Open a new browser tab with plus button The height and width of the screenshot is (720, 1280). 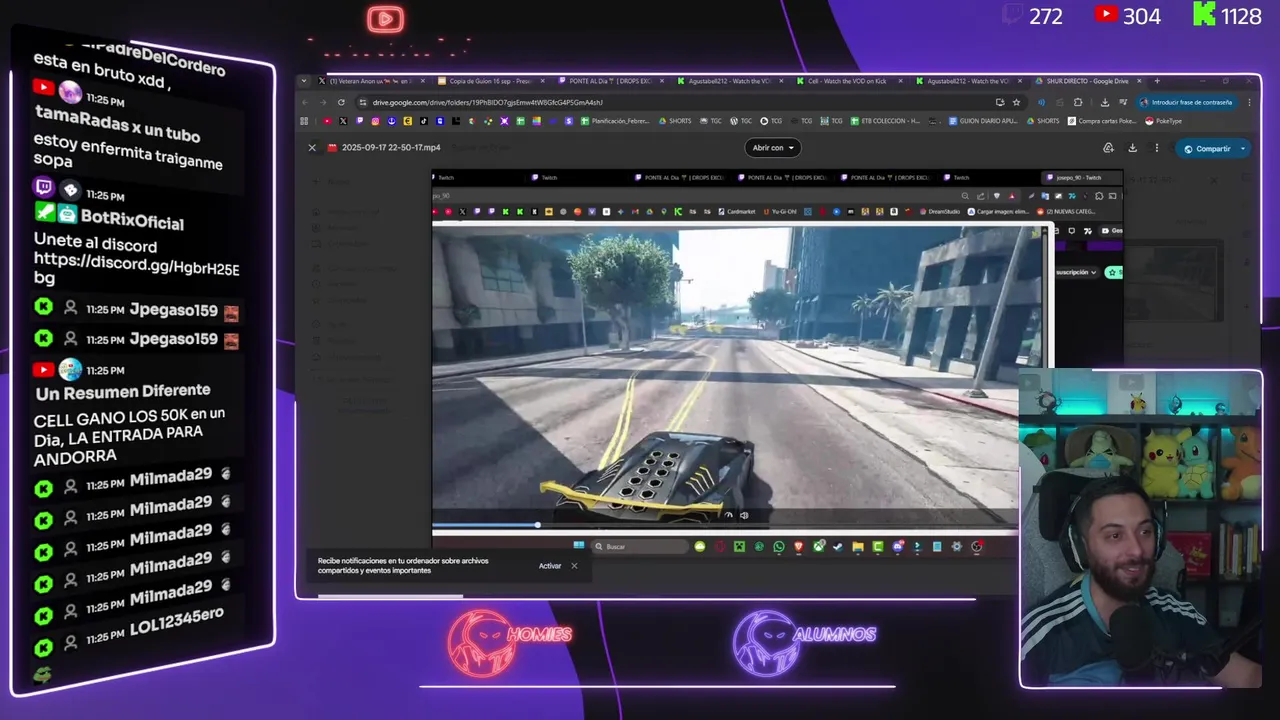[1157, 81]
